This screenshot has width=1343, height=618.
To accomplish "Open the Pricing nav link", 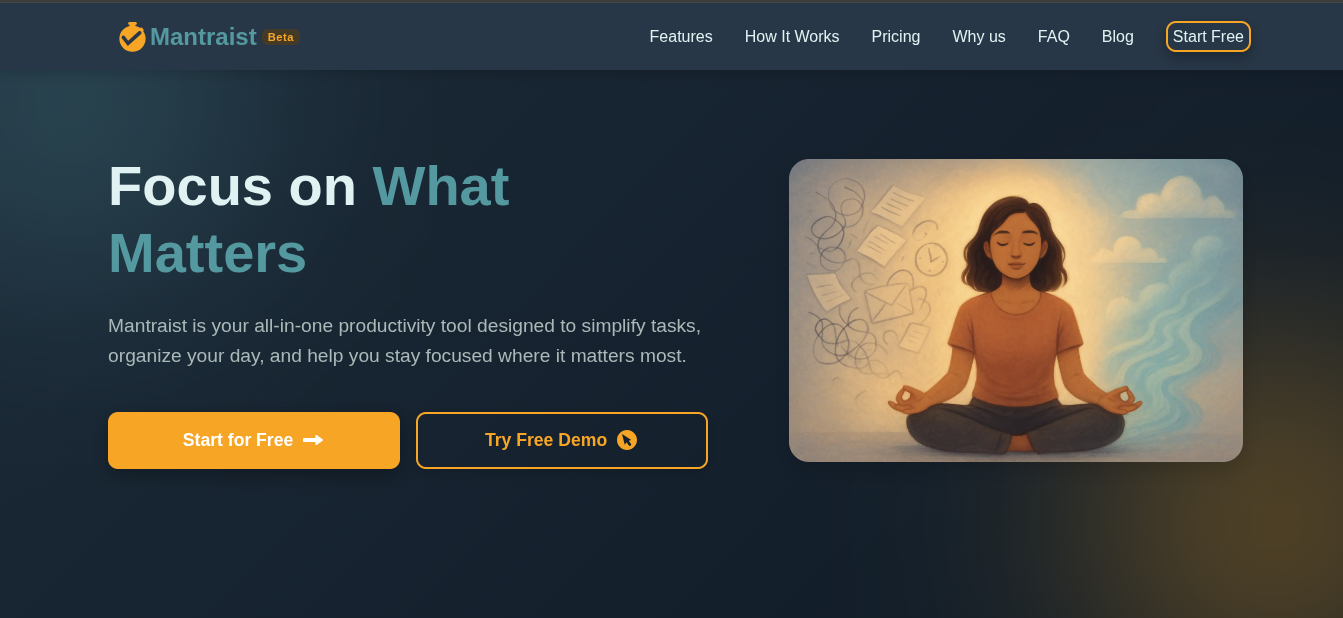I will 896,37.
